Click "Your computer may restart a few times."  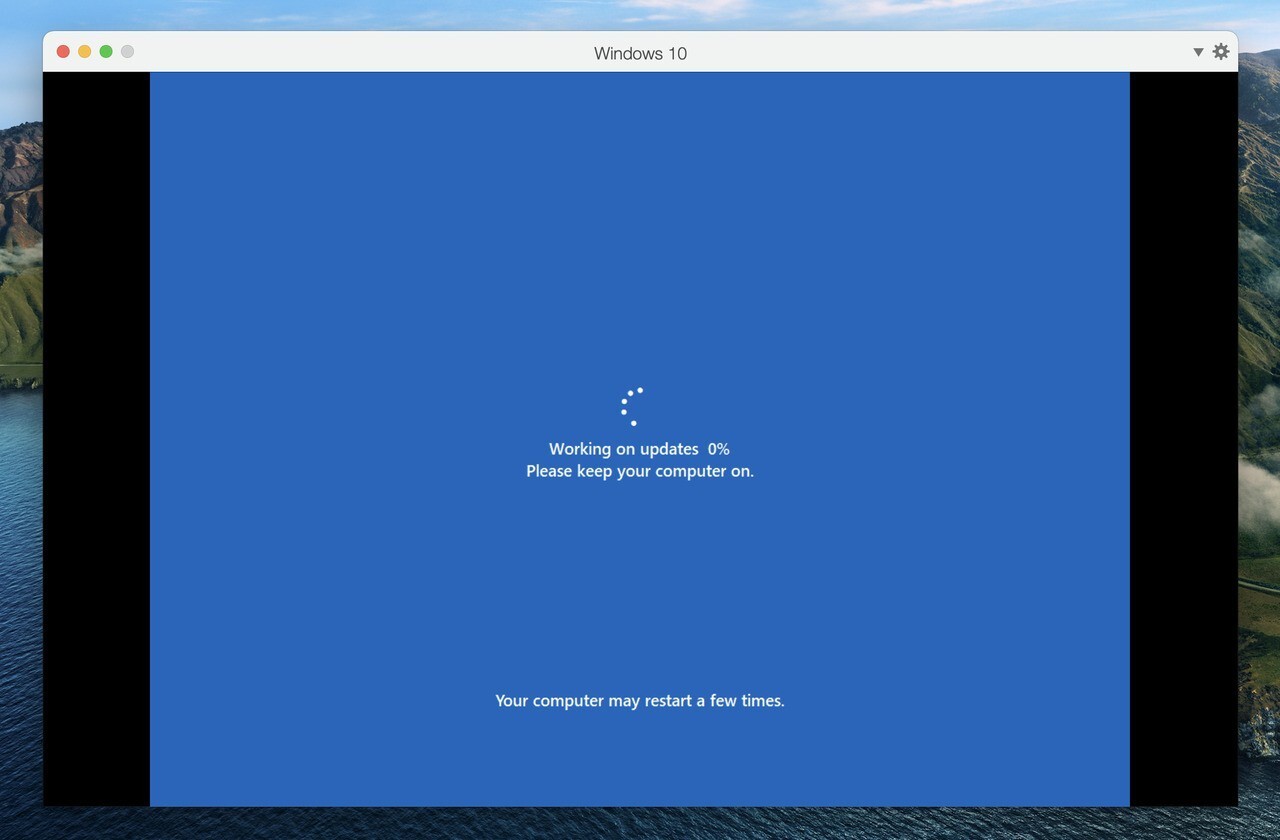click(x=640, y=701)
